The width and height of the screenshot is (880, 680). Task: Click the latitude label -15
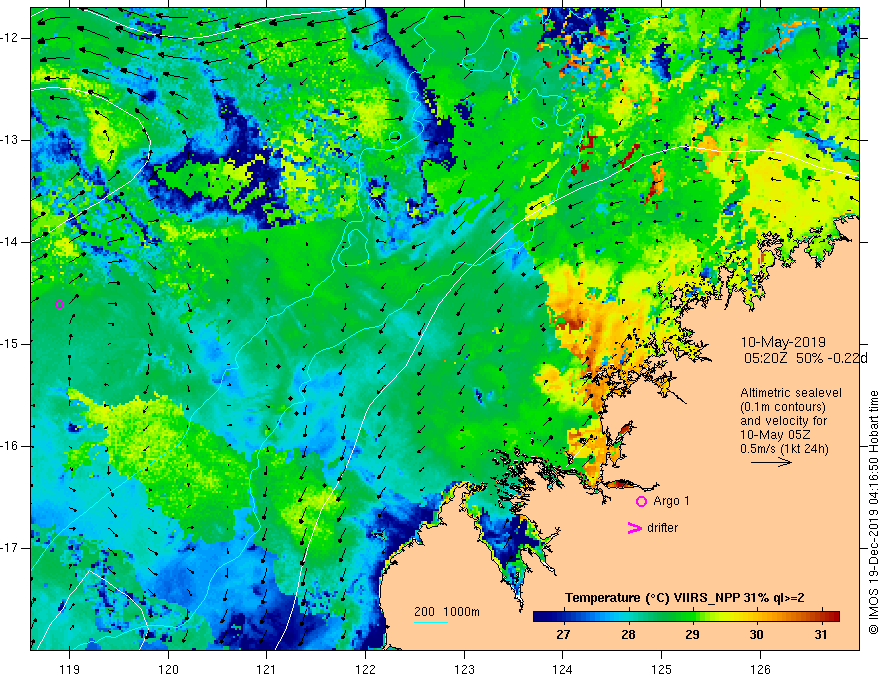(x=10, y=344)
